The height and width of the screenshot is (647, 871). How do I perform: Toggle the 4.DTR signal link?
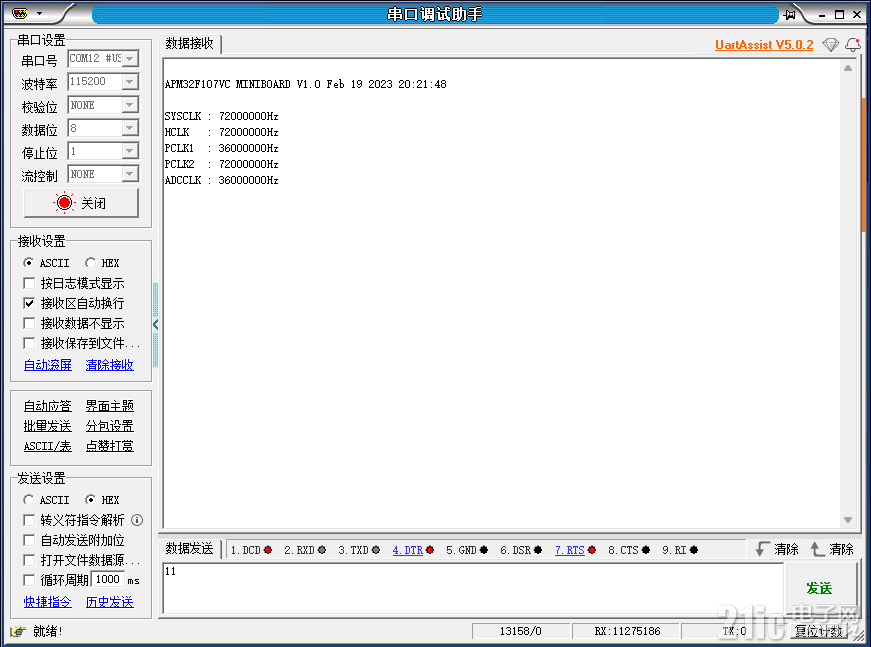coord(408,550)
